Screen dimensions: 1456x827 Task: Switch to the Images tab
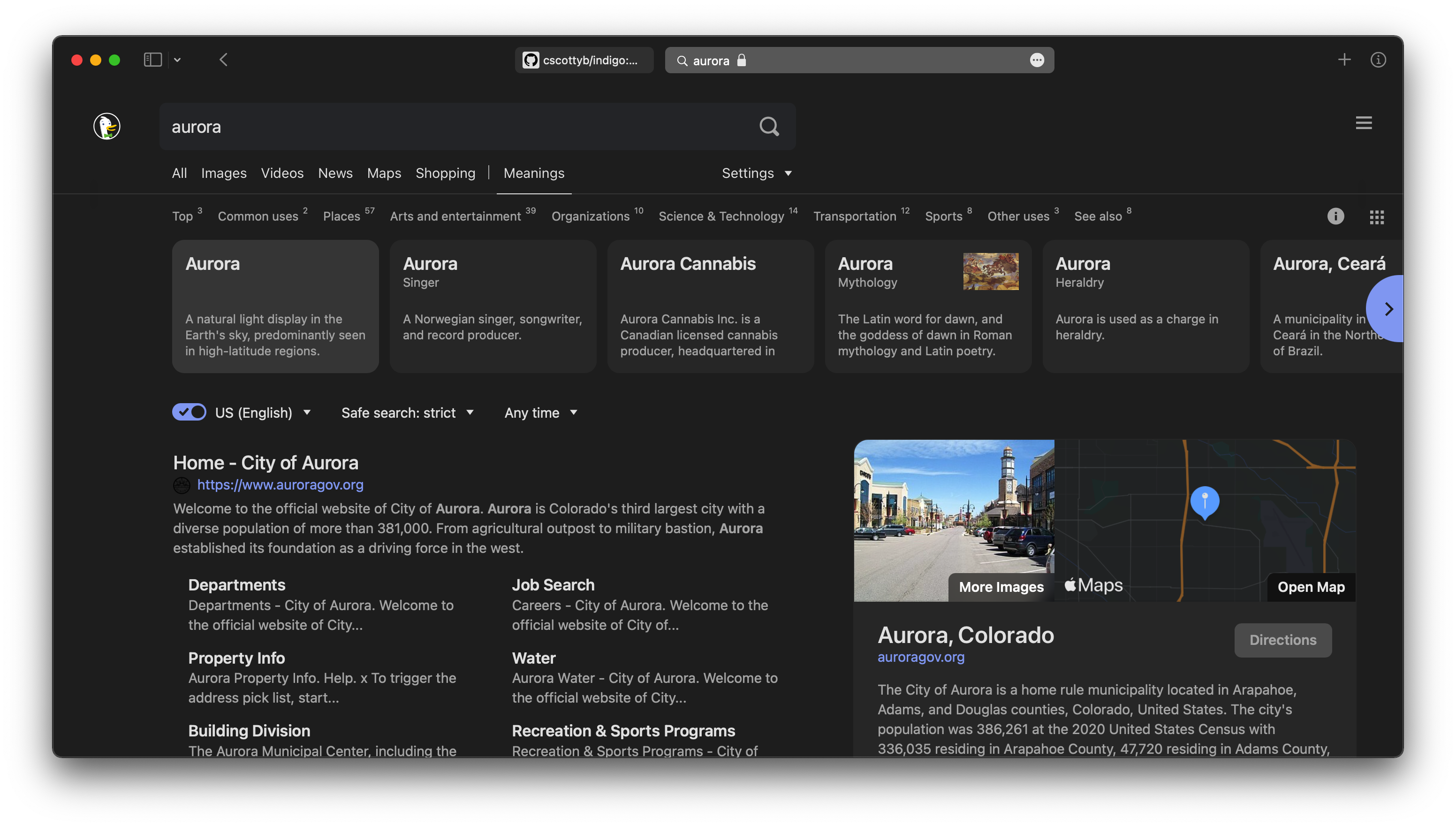tap(224, 173)
